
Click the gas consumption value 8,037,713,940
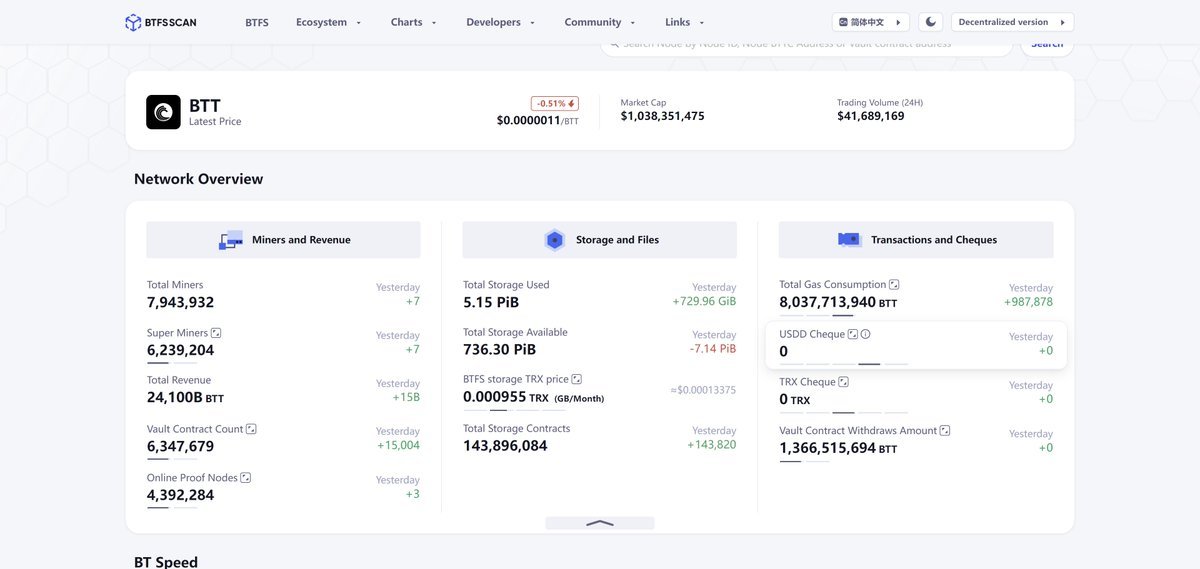pos(827,301)
